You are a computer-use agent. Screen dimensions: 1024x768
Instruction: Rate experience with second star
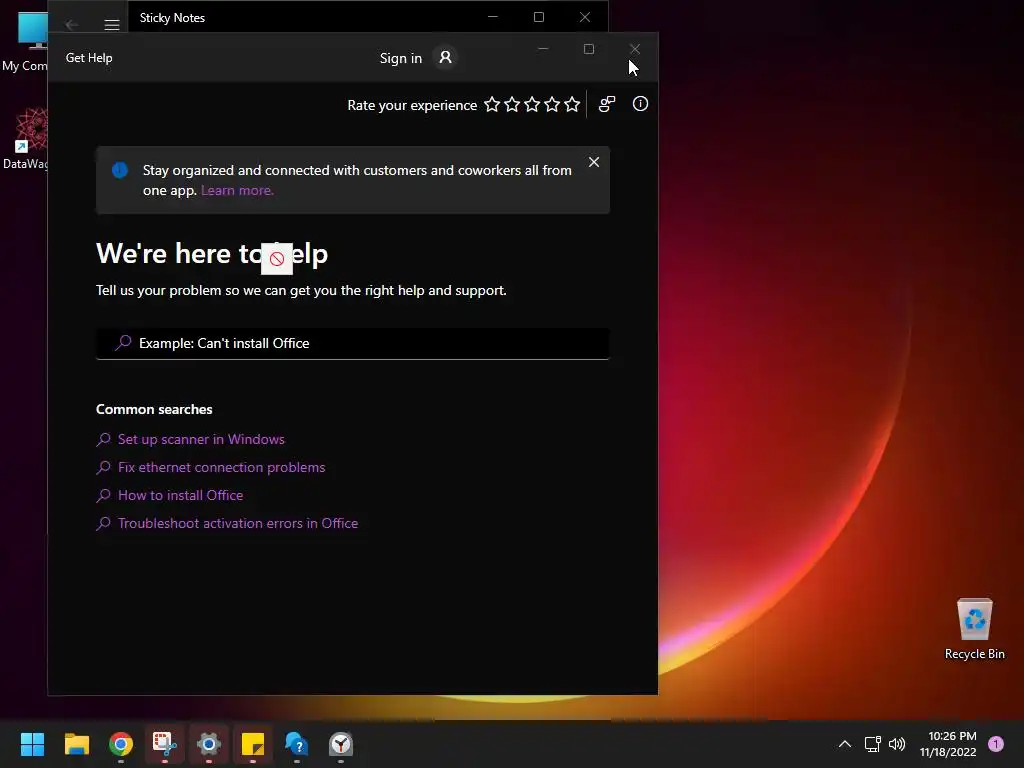click(x=513, y=104)
